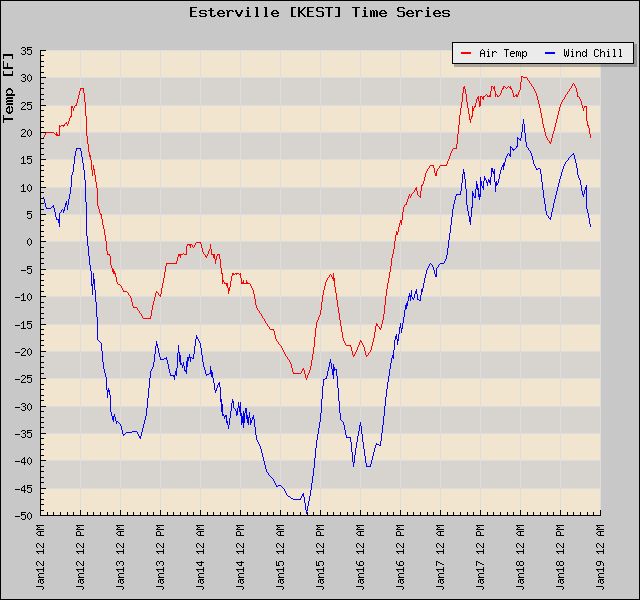
Task: Click the red Air Temp legend swatch
Action: 466,53
